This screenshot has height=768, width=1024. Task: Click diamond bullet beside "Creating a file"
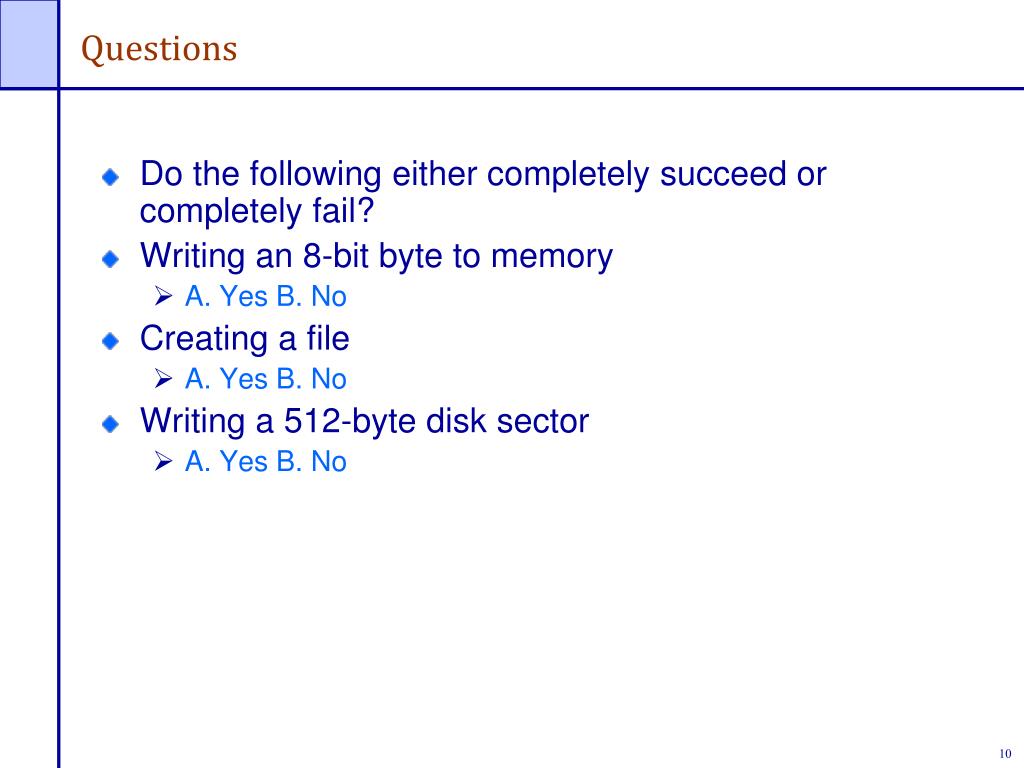[x=111, y=341]
